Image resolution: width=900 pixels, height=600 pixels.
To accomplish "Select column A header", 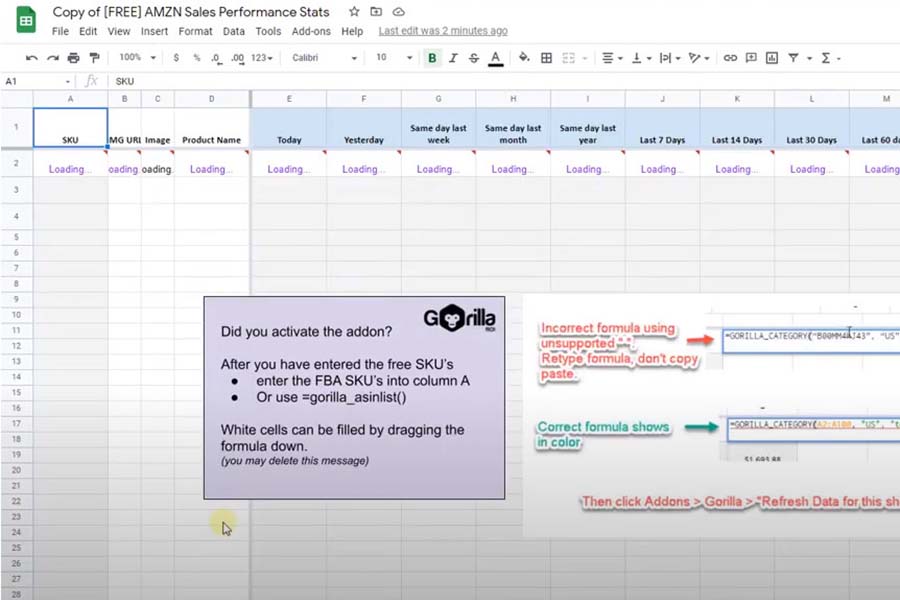I will click(x=70, y=99).
